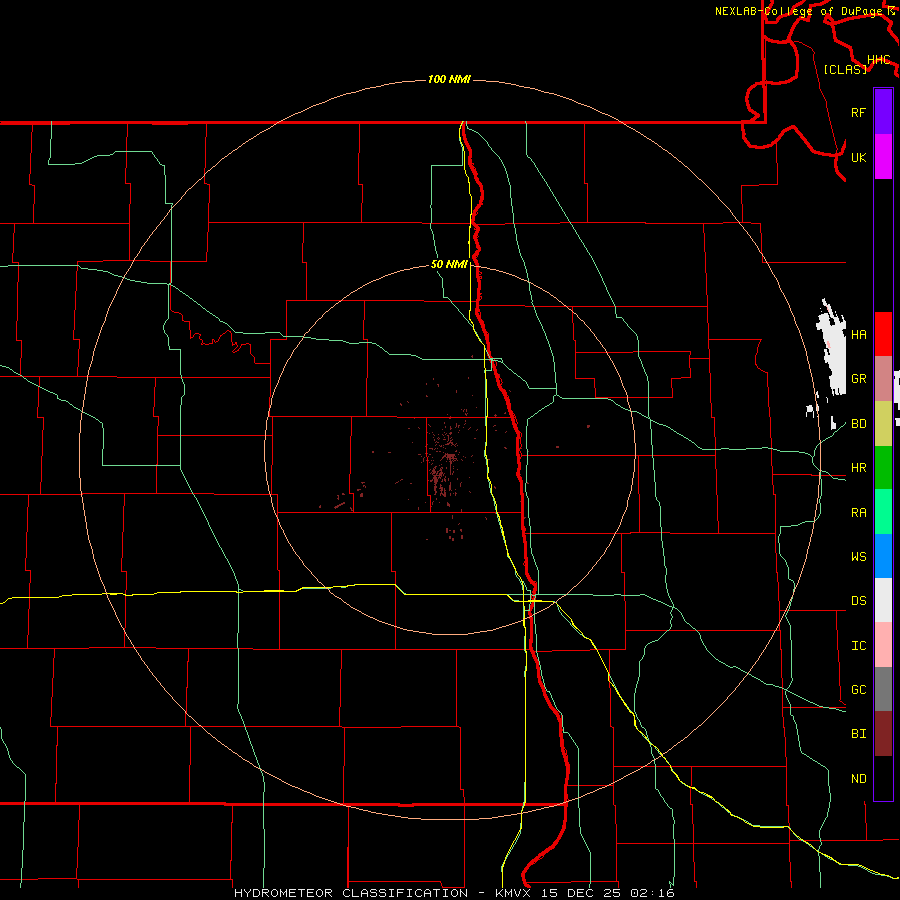Viewport: 900px width, 900px height.
Task: Click the HHC product label
Action: point(878,60)
